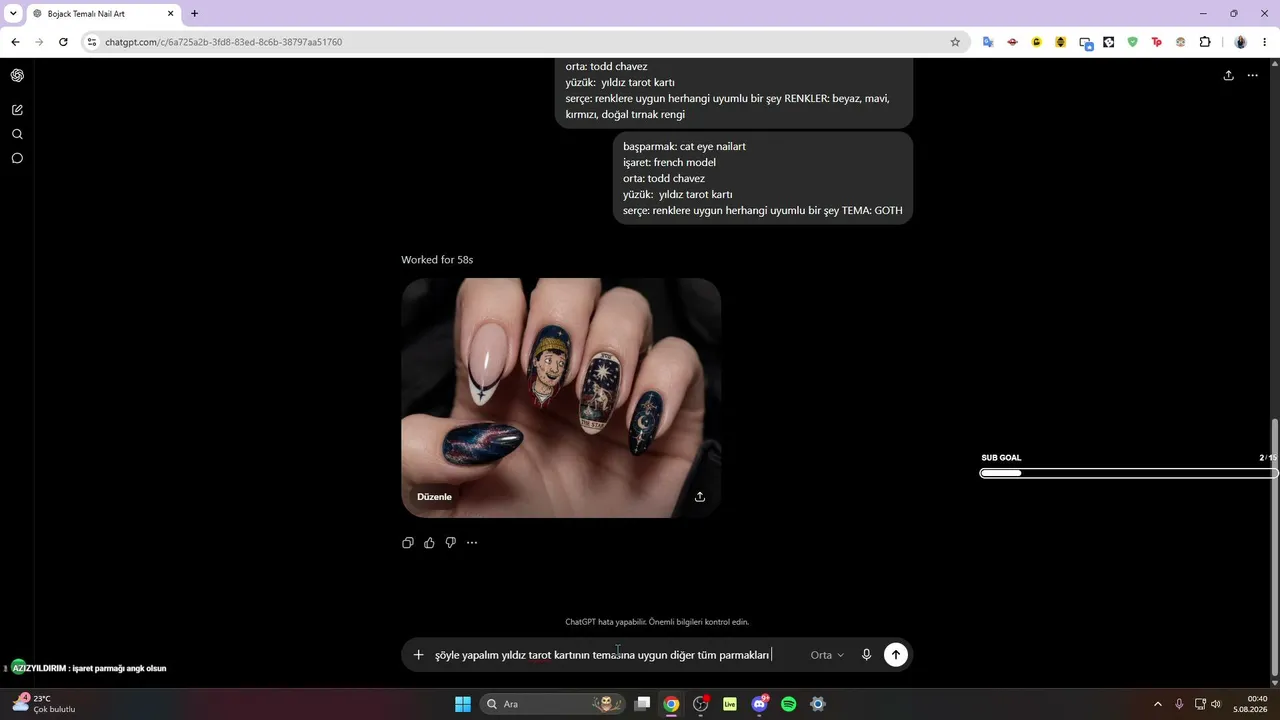Viewport: 1280px width, 720px height.
Task: Open the clock and date panel
Action: click(x=1250, y=704)
